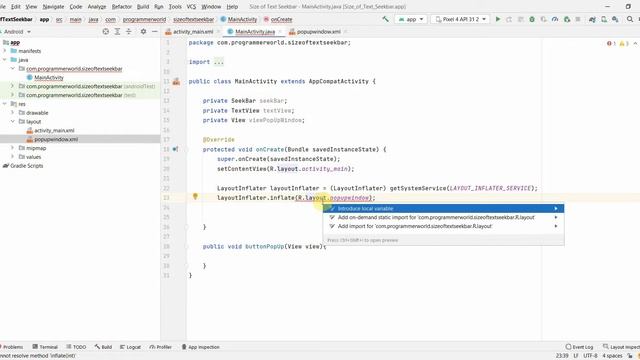This screenshot has height=360, width=640.
Task: Open the app run configuration dropdown
Action: click(411, 19)
